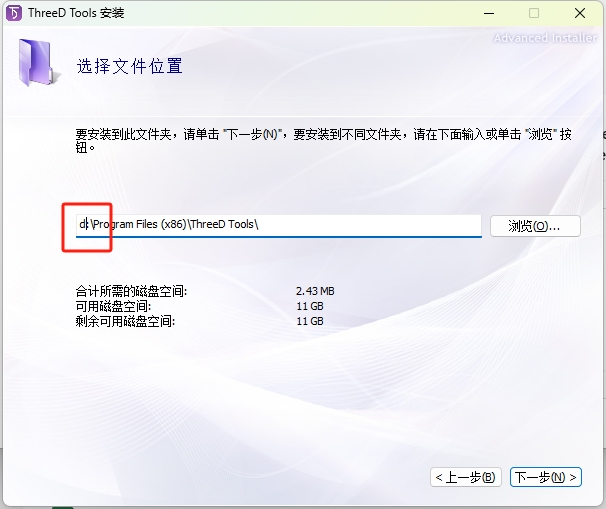The width and height of the screenshot is (606, 509).
Task: Go back with 上一步(B) button
Action: [465, 477]
